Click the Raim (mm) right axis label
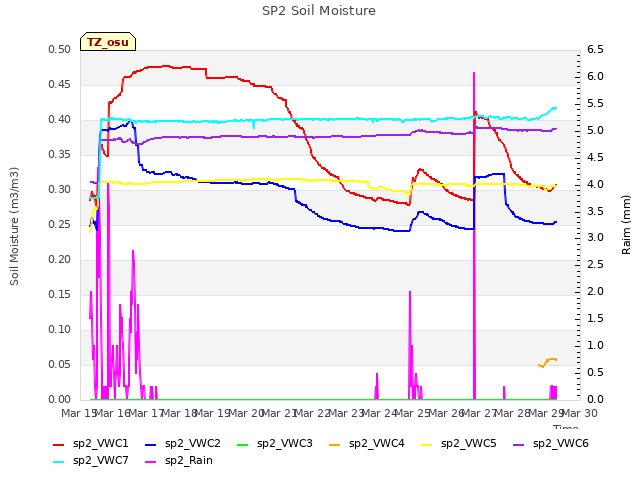Viewport: 640px width, 480px height. point(626,225)
